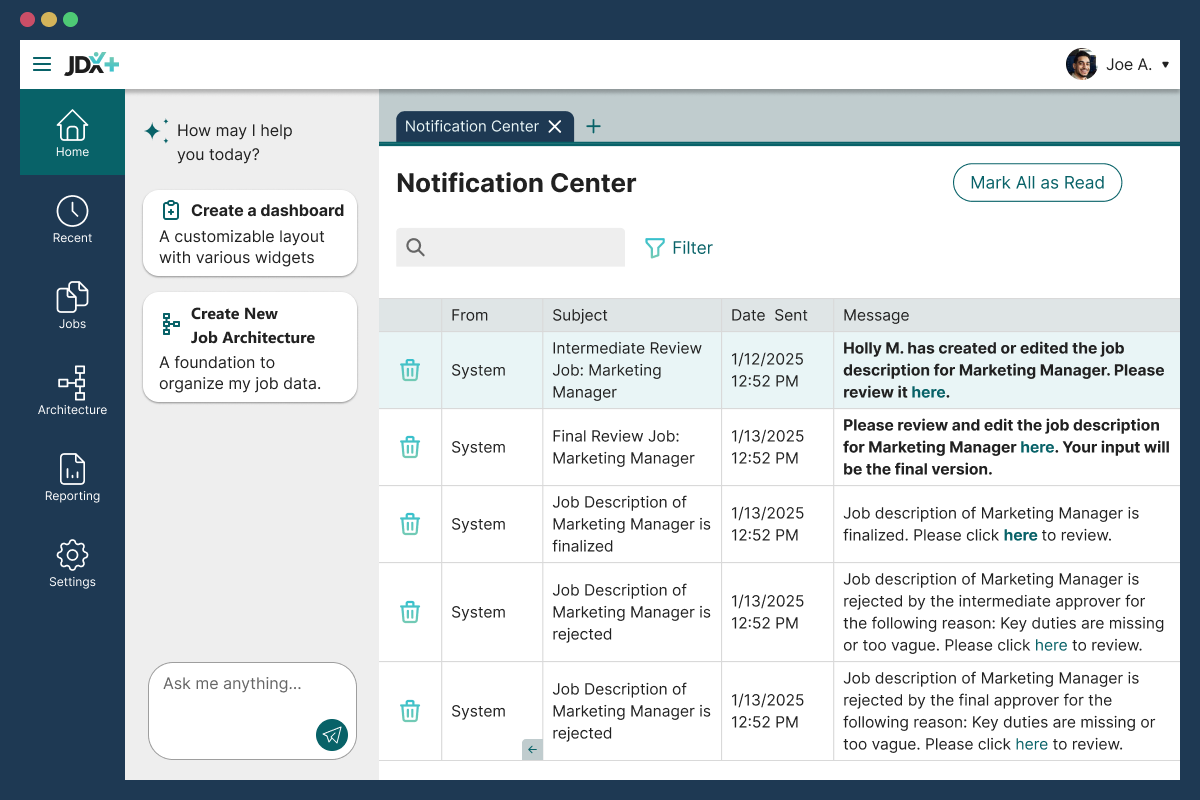Click the back arrow below the table
Screen dimensions: 1200x800
point(531,749)
